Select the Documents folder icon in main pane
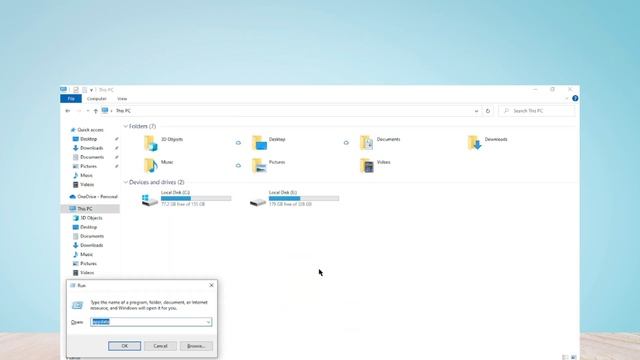640x360 pixels. [367, 143]
